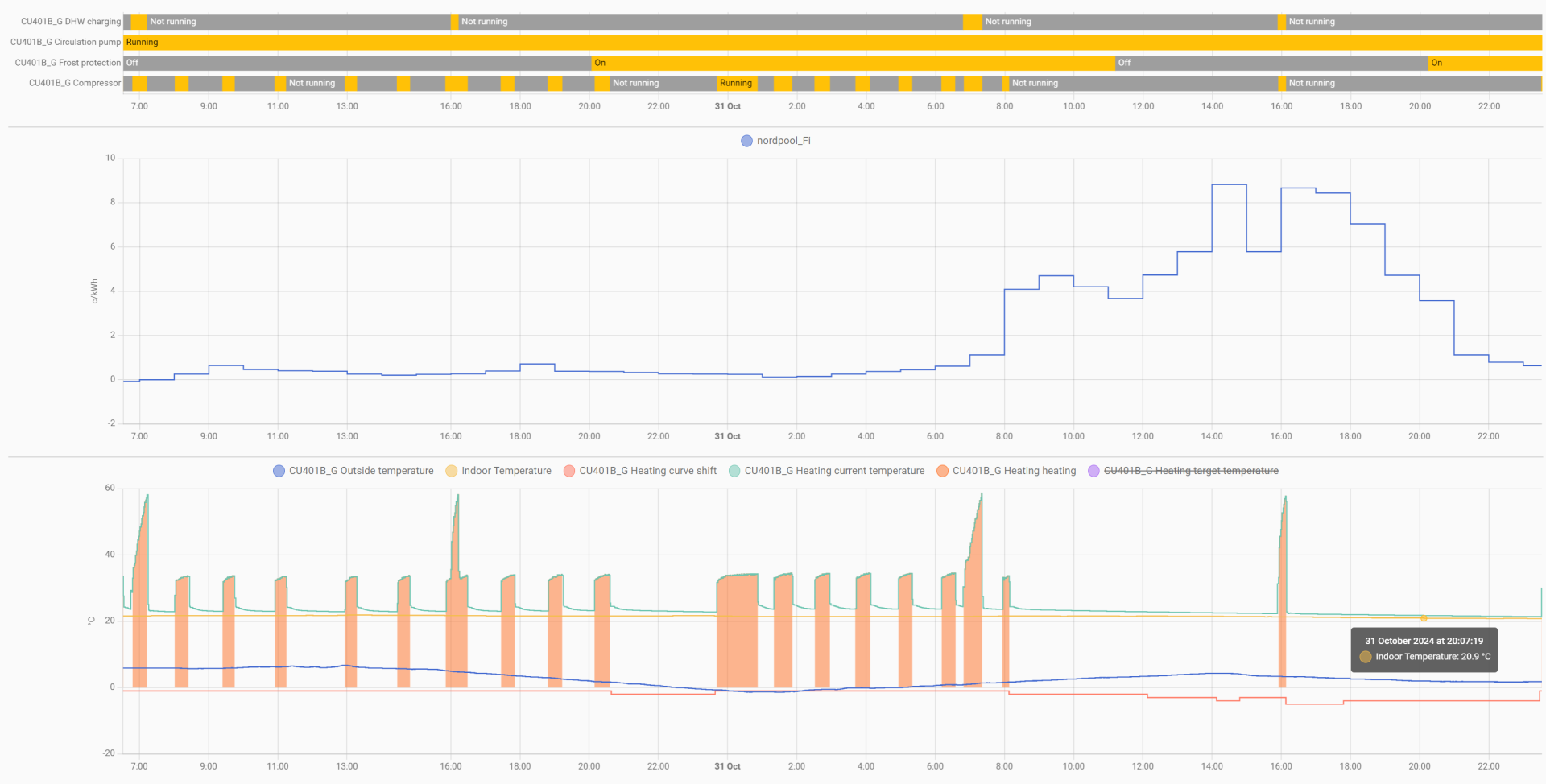Hide the CU401B_G Outside temperature series label
The image size is (1546, 784).
point(361,471)
